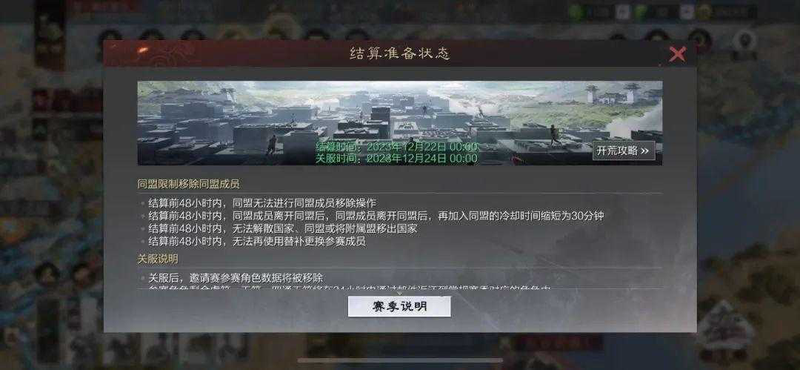Tap the city landscape banner image
The height and width of the screenshot is (370, 800).
point(399,123)
